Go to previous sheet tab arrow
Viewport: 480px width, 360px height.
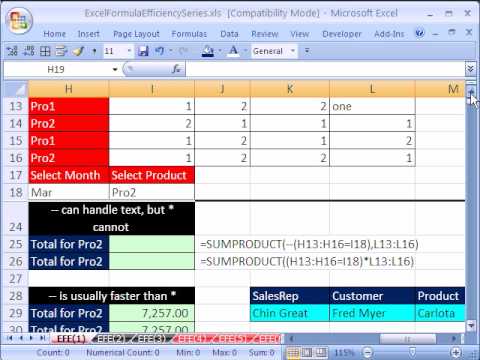coord(21,338)
